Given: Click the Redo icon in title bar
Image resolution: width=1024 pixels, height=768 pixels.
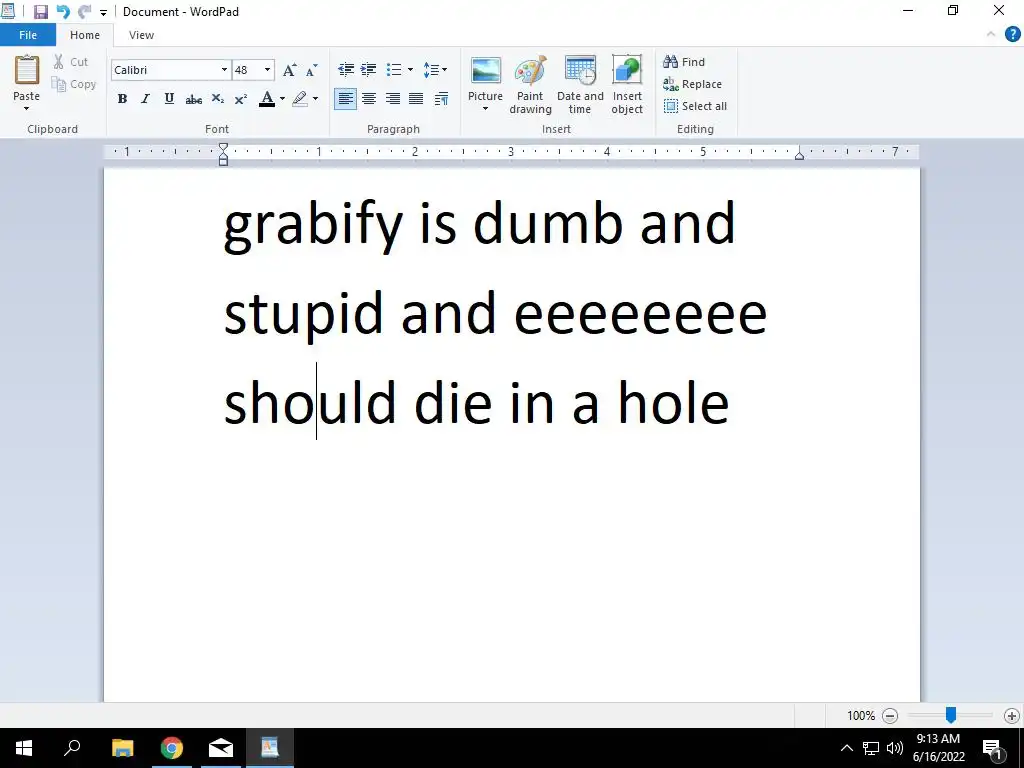Looking at the screenshot, I should pos(84,12).
